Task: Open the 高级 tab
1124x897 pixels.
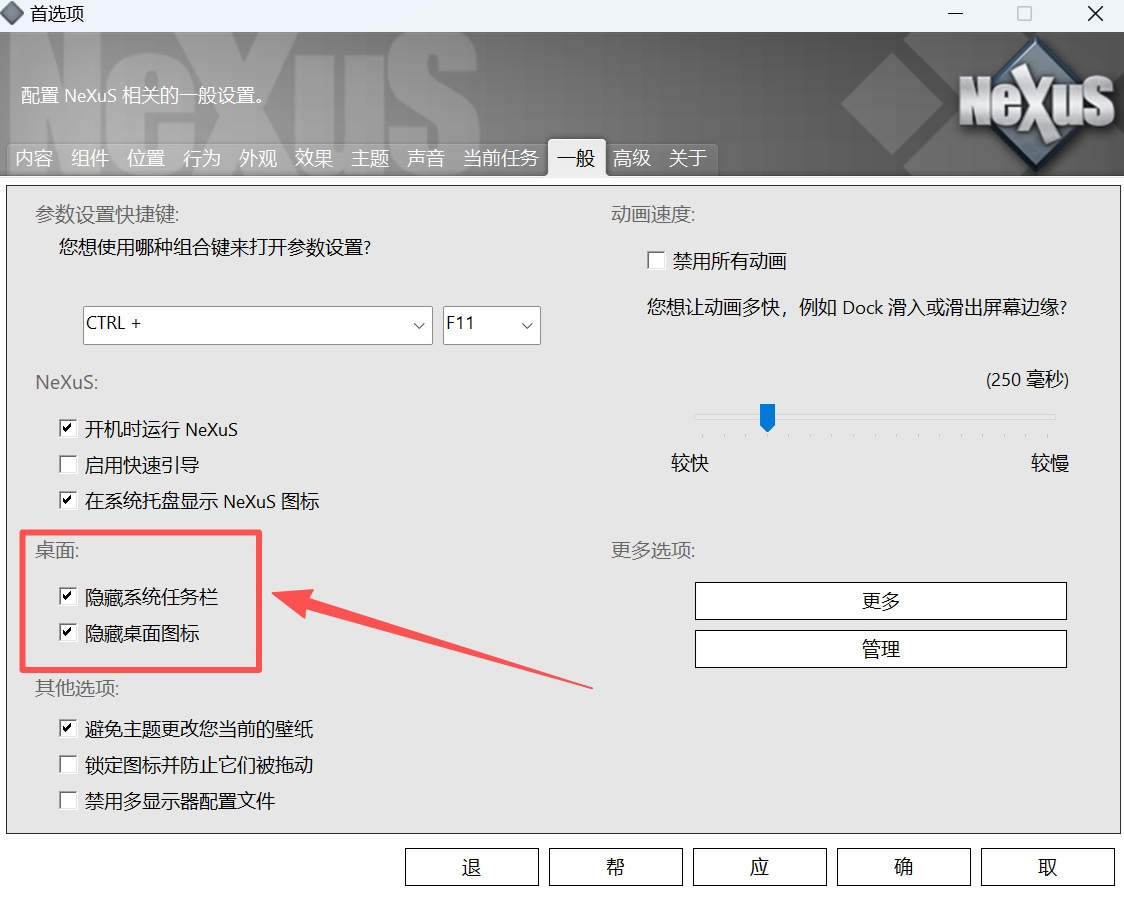Action: (632, 158)
